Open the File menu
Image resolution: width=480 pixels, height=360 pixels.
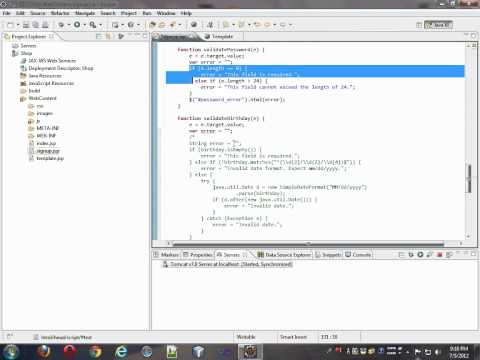coord(6,13)
